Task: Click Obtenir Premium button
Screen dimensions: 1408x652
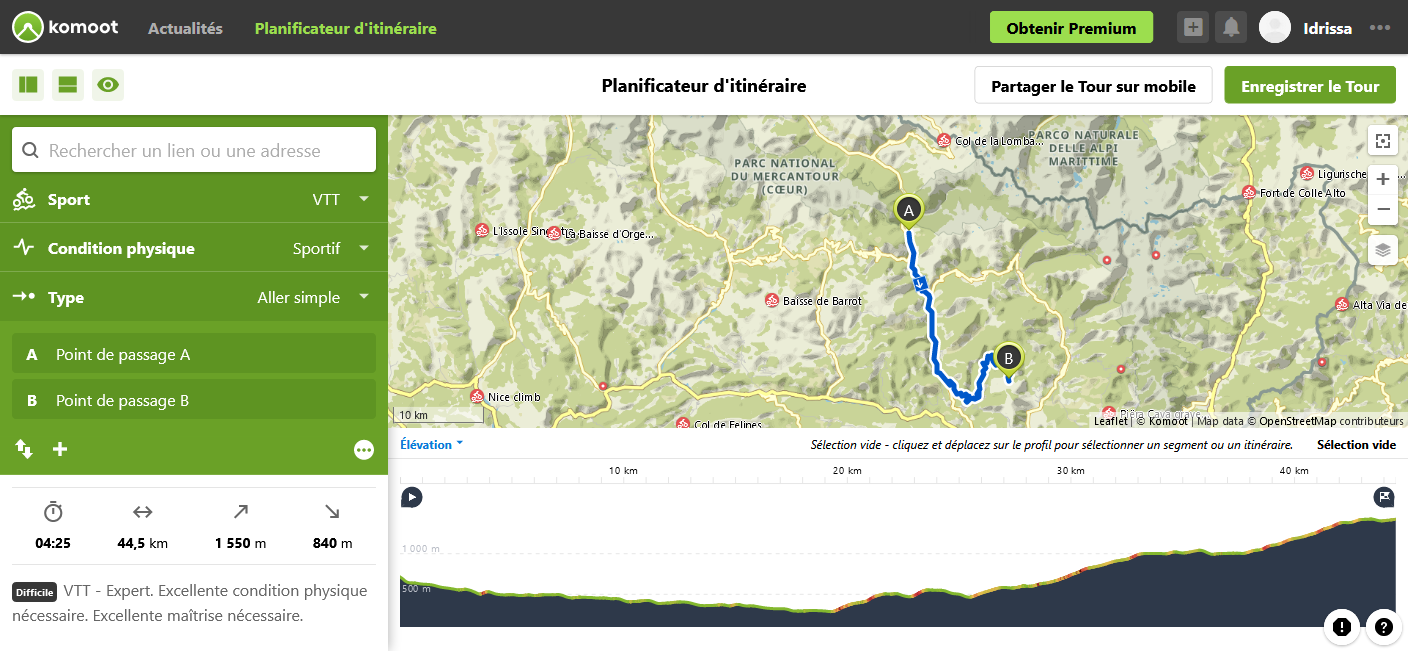Action: click(x=1071, y=28)
